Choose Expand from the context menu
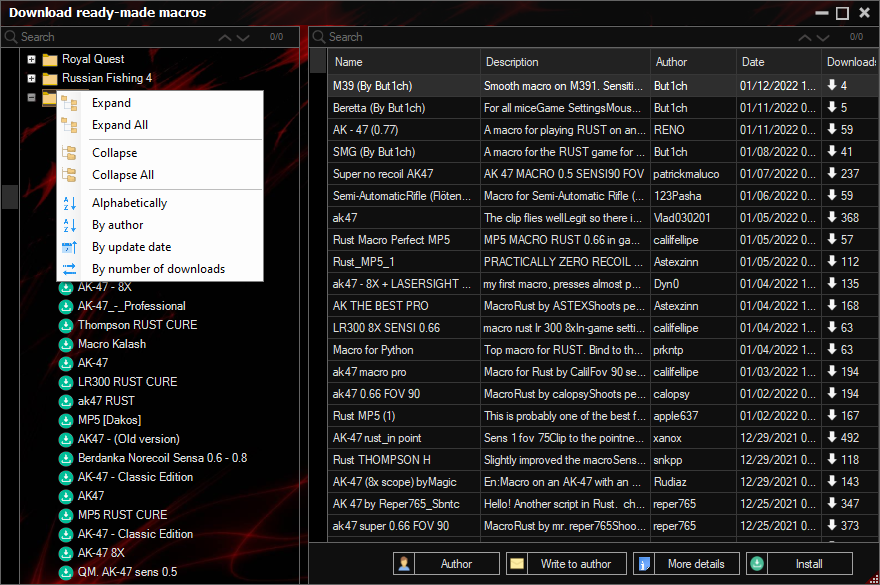Viewport: 880px width, 585px height. pos(160,103)
